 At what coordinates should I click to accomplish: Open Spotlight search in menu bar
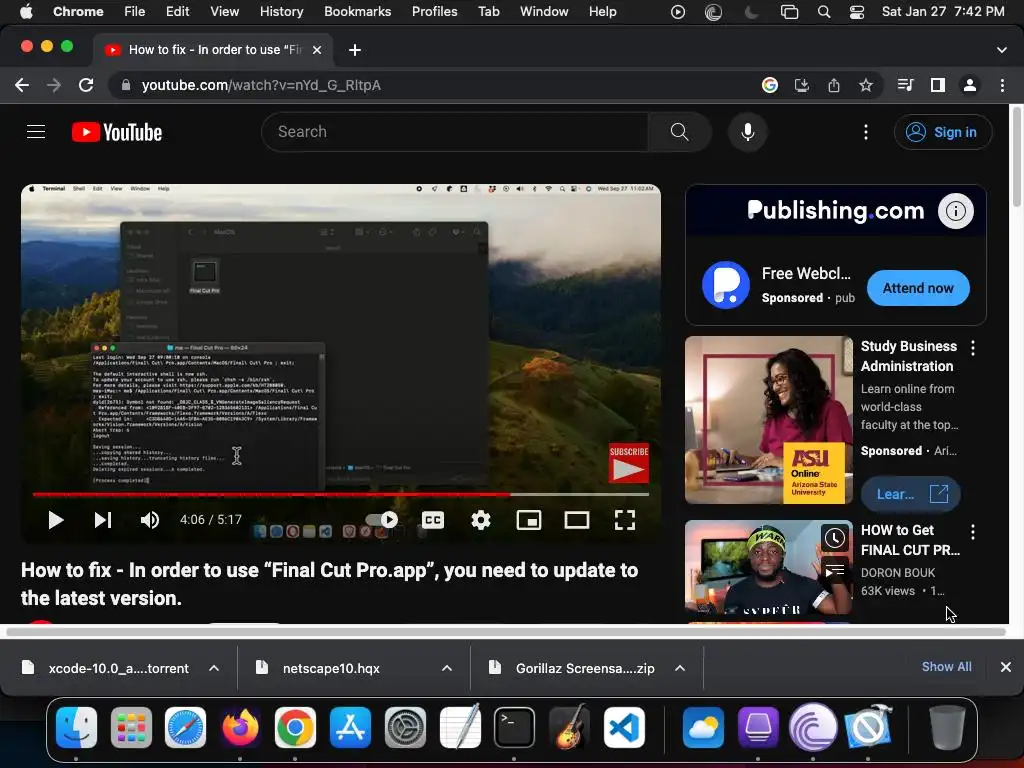click(824, 12)
